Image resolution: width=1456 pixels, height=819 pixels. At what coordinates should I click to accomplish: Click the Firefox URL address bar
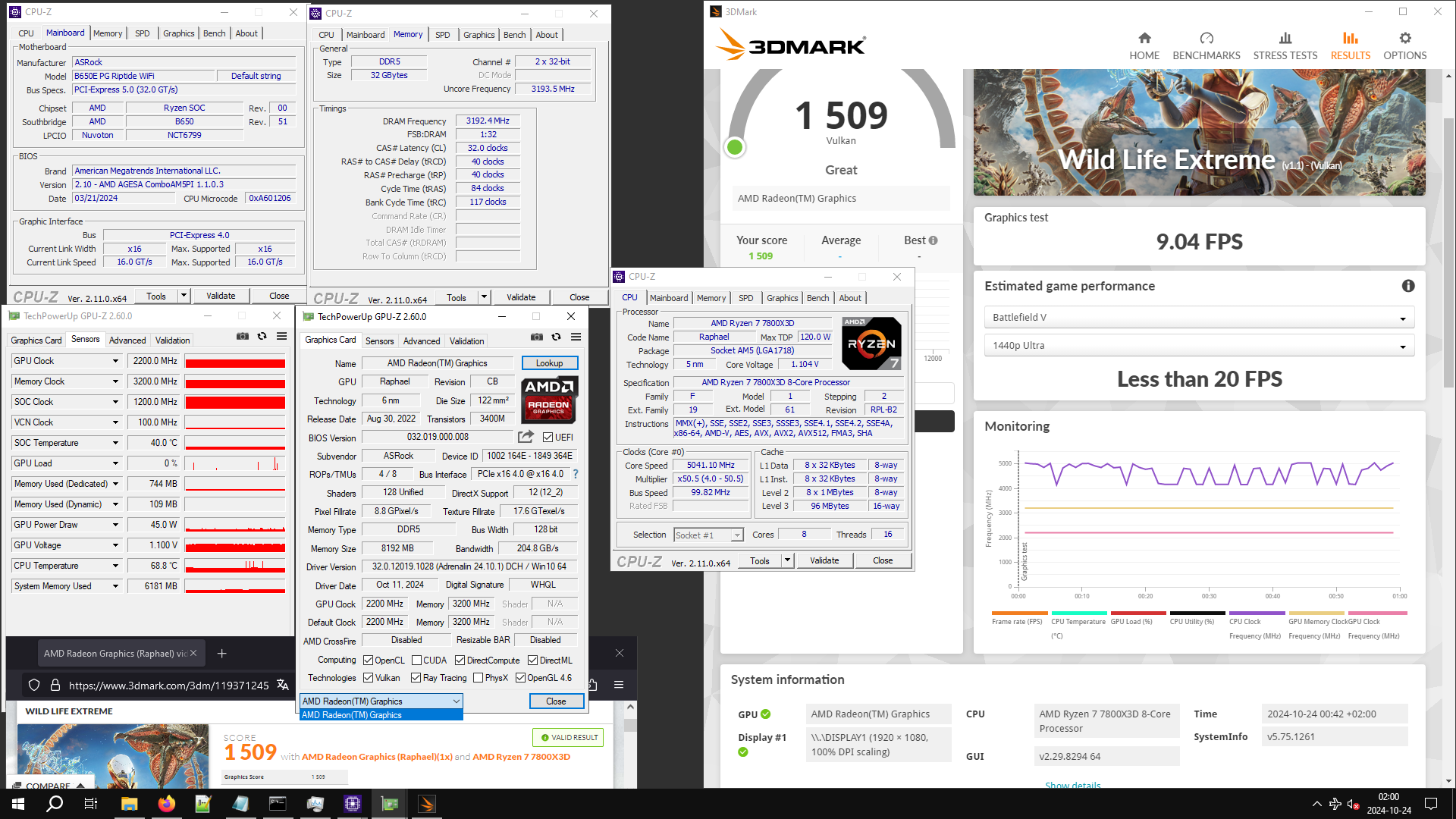tap(168, 685)
